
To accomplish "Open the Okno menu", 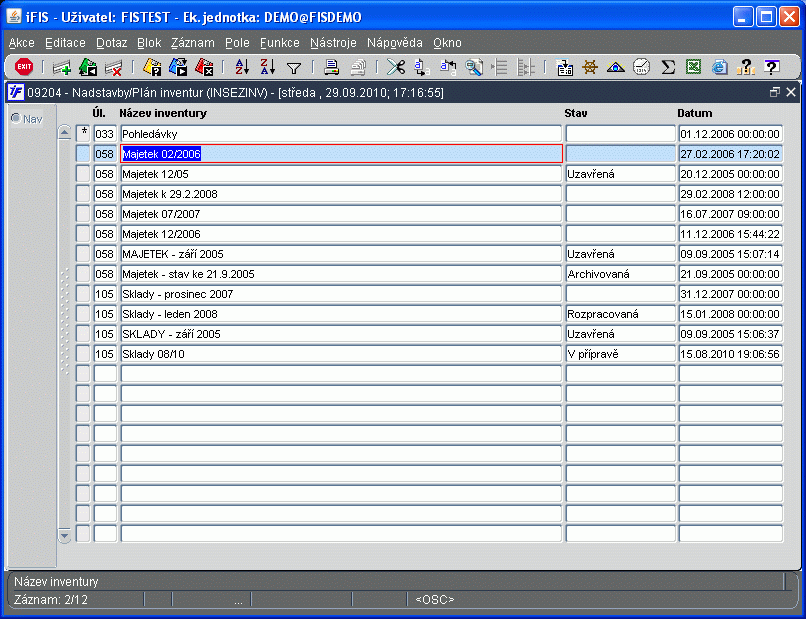I will (447, 43).
